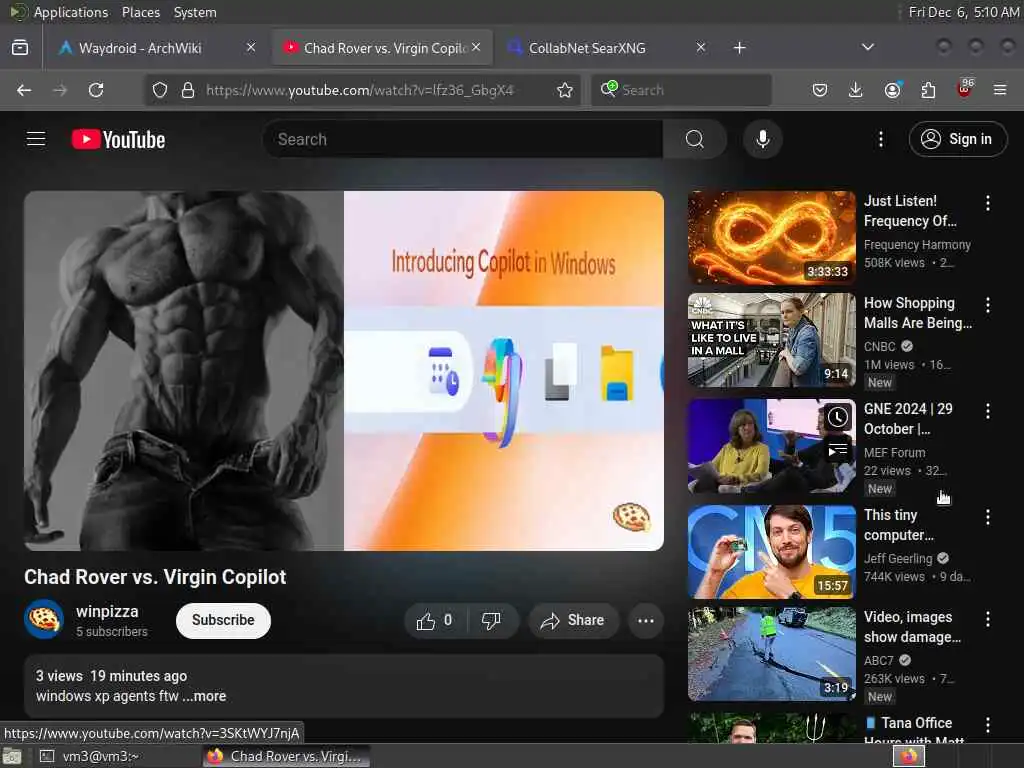Screen dimensions: 1024x768
Task: Click the Sign in button
Action: click(957, 139)
